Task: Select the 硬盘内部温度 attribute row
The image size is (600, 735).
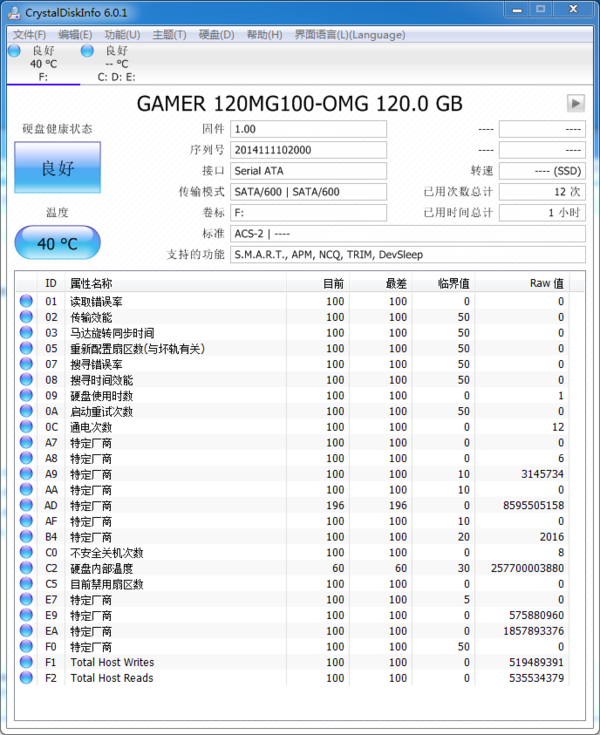Action: pyautogui.click(x=293, y=568)
